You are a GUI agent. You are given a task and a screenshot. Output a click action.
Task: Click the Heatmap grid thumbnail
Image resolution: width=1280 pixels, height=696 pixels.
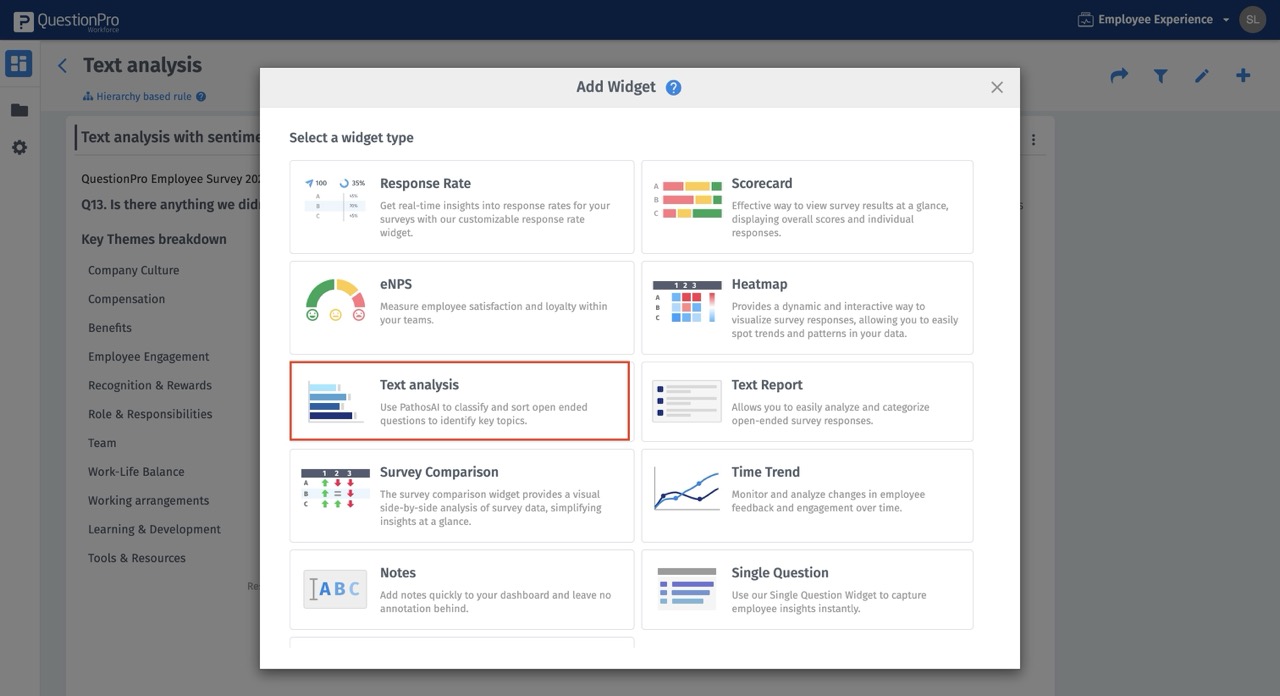(x=686, y=301)
